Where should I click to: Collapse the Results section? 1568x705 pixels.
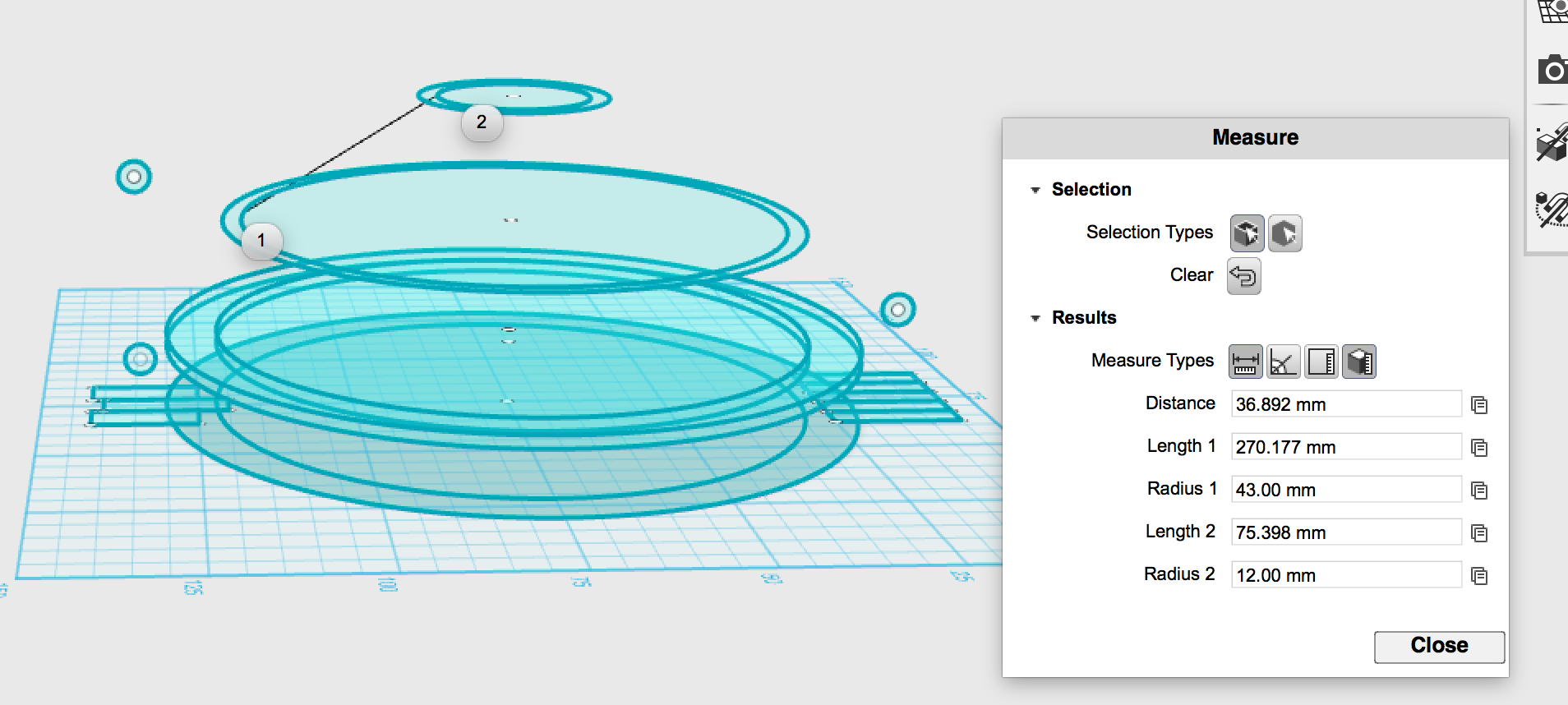coord(1035,318)
